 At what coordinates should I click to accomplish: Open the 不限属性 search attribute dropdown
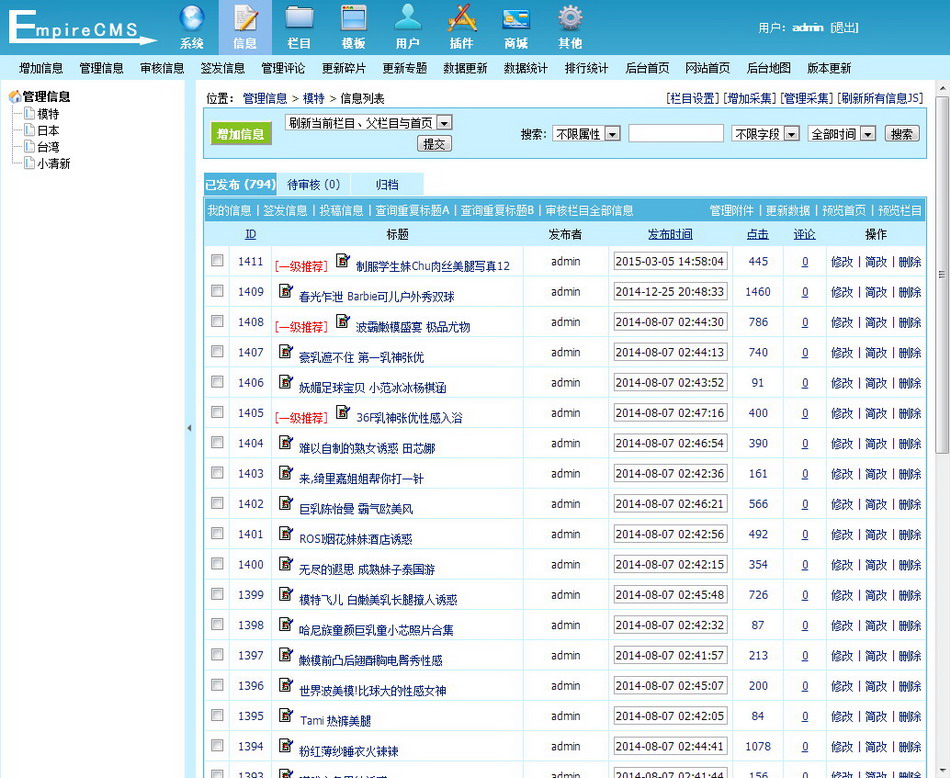pyautogui.click(x=587, y=134)
